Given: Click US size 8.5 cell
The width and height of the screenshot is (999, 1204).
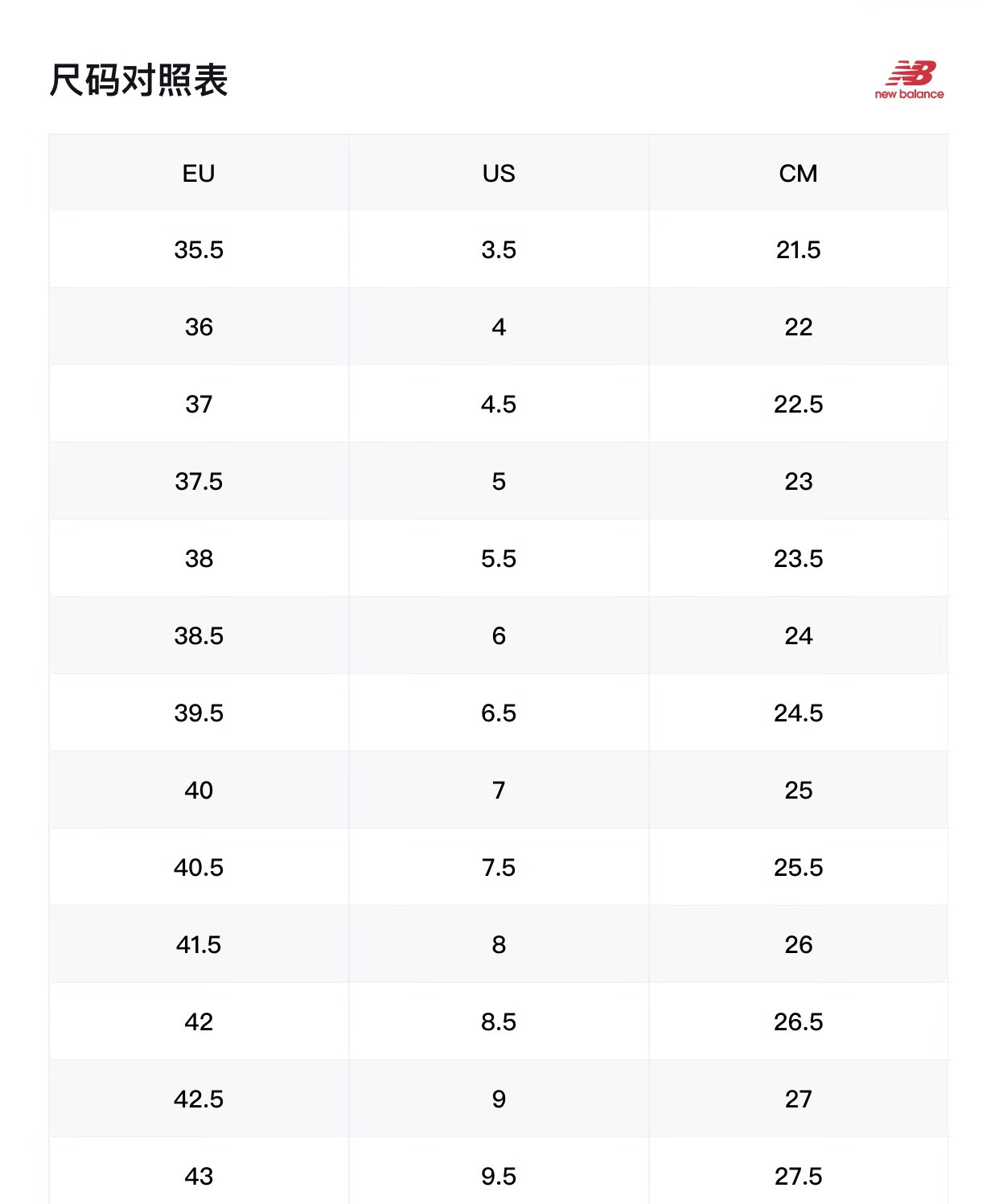Looking at the screenshot, I should tap(499, 1021).
